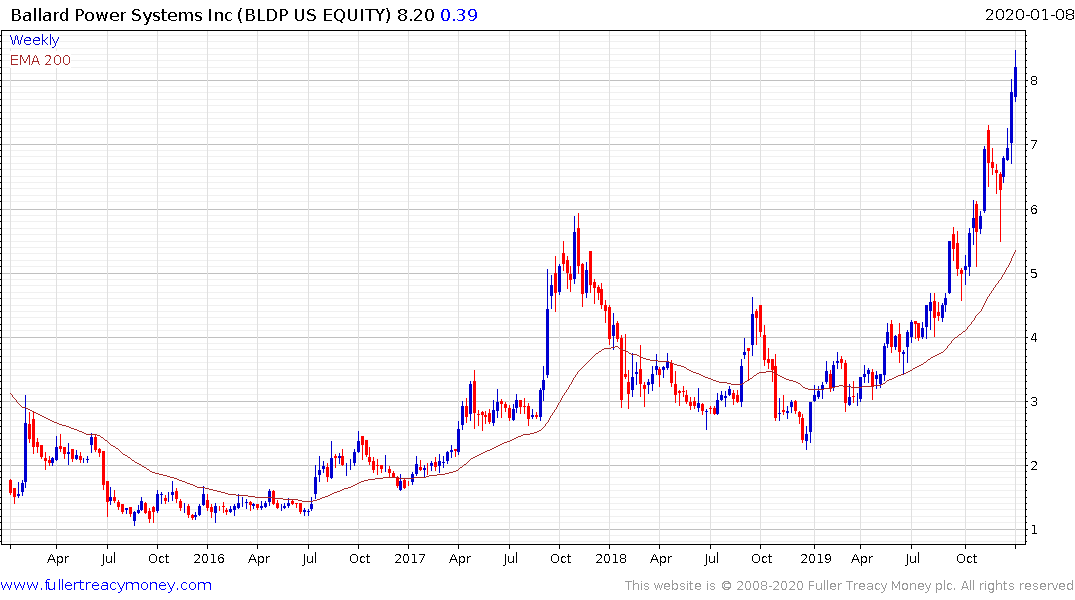Click the last price value 8.20
1075x600 pixels.
[x=415, y=14]
